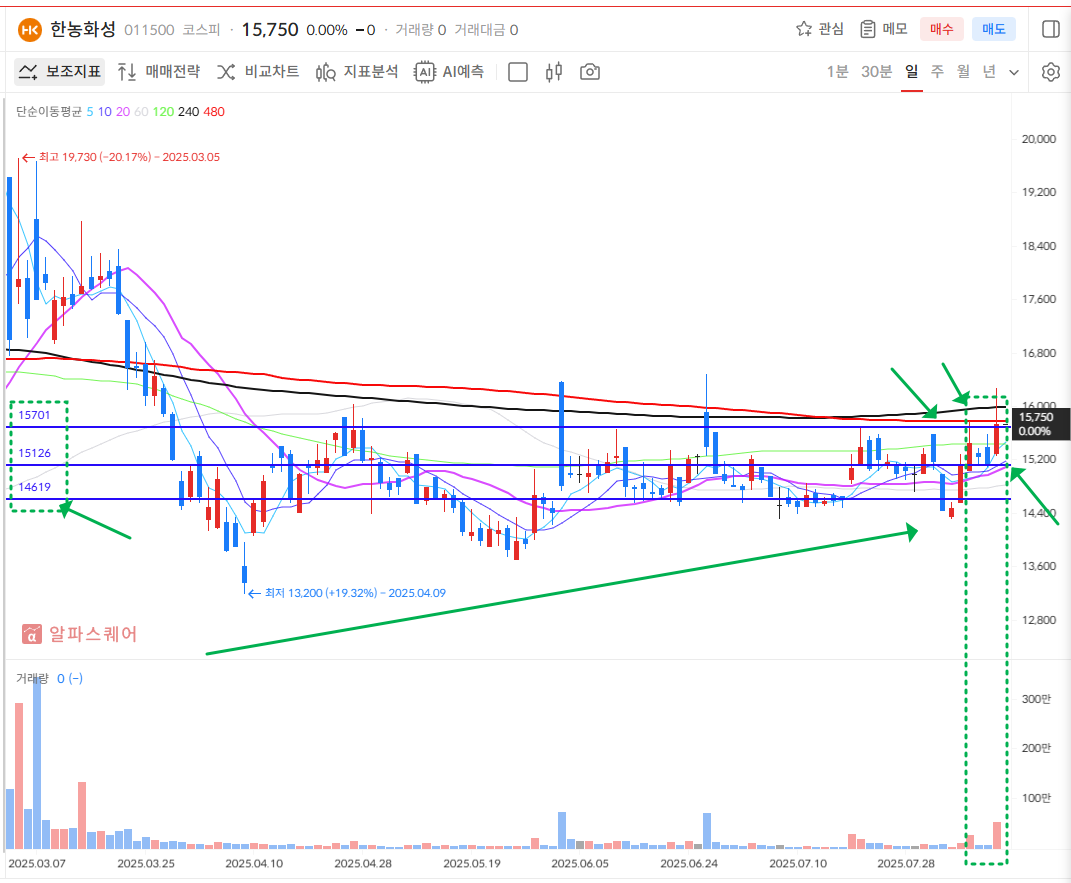The height and width of the screenshot is (883, 1071).
Task: Select the 월 monthly timeframe tab
Action: pyautogui.click(x=963, y=72)
